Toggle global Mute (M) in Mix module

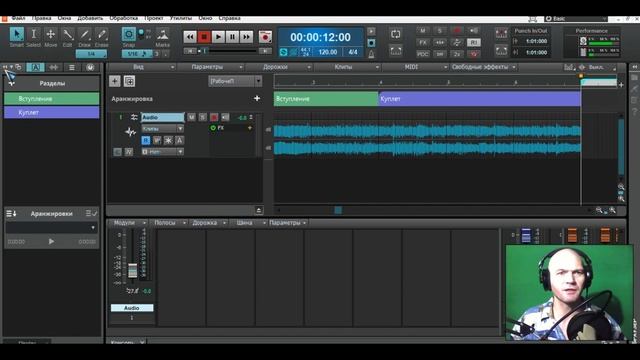coord(423,31)
